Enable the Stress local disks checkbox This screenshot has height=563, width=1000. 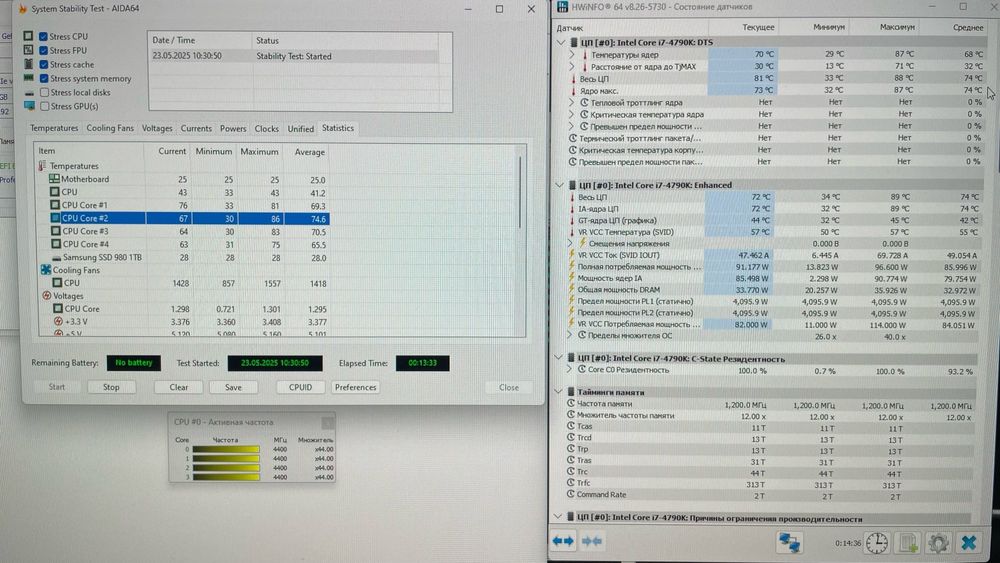[45, 92]
